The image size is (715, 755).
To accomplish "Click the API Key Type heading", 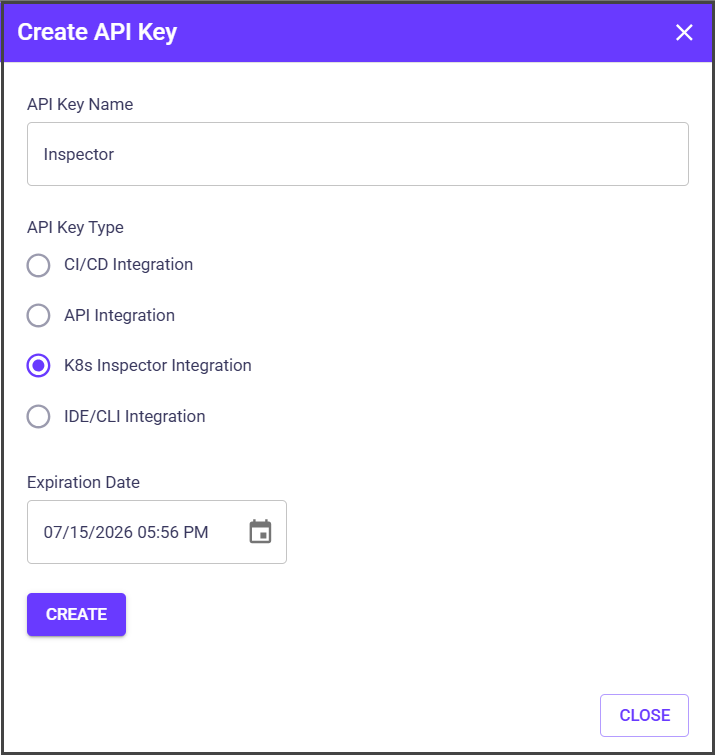I will click(75, 227).
